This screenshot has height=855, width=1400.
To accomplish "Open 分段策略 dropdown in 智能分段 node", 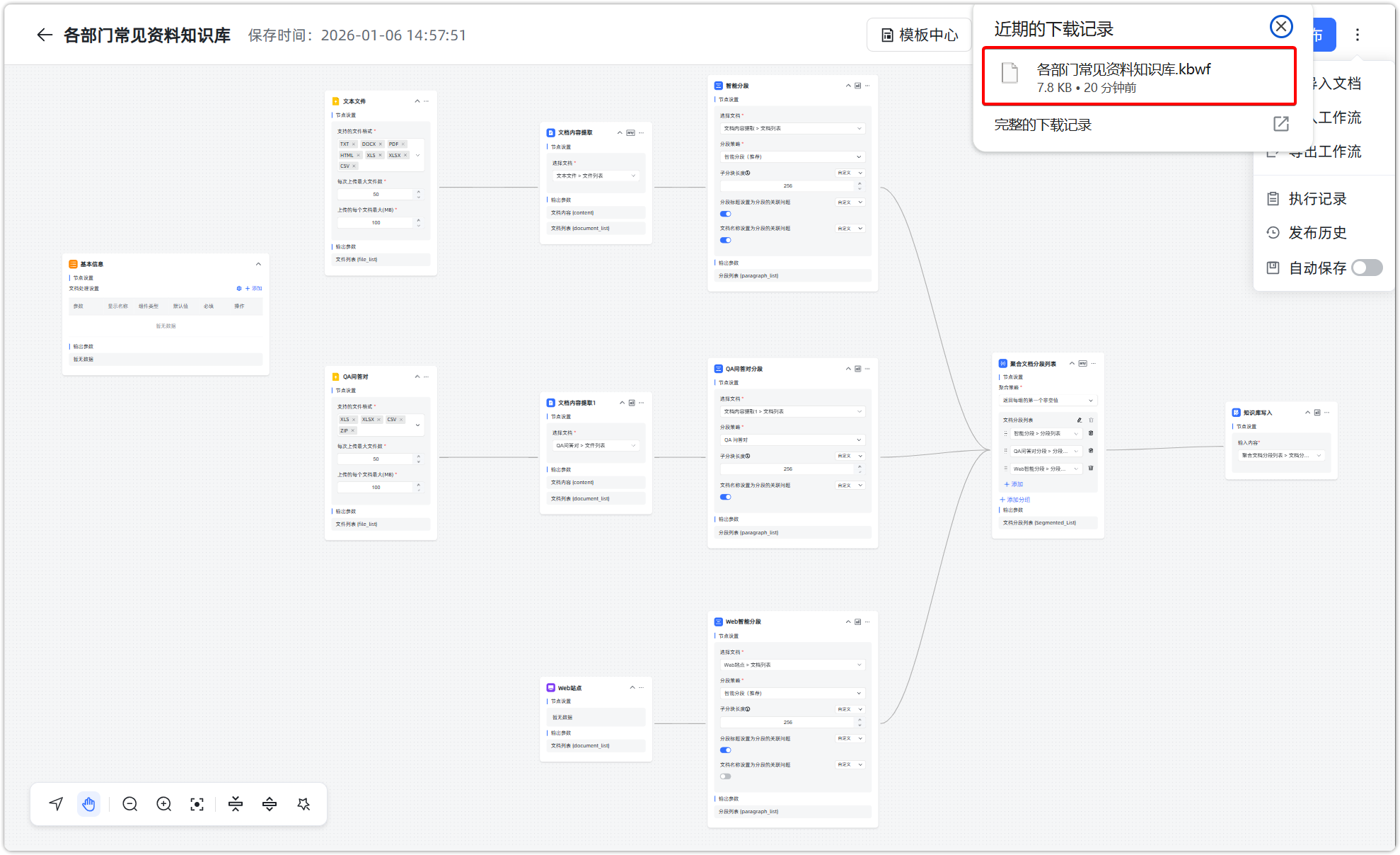I will point(792,157).
